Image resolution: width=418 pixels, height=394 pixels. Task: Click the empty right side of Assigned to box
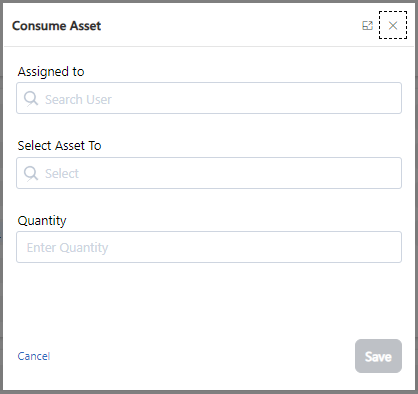[300, 98]
